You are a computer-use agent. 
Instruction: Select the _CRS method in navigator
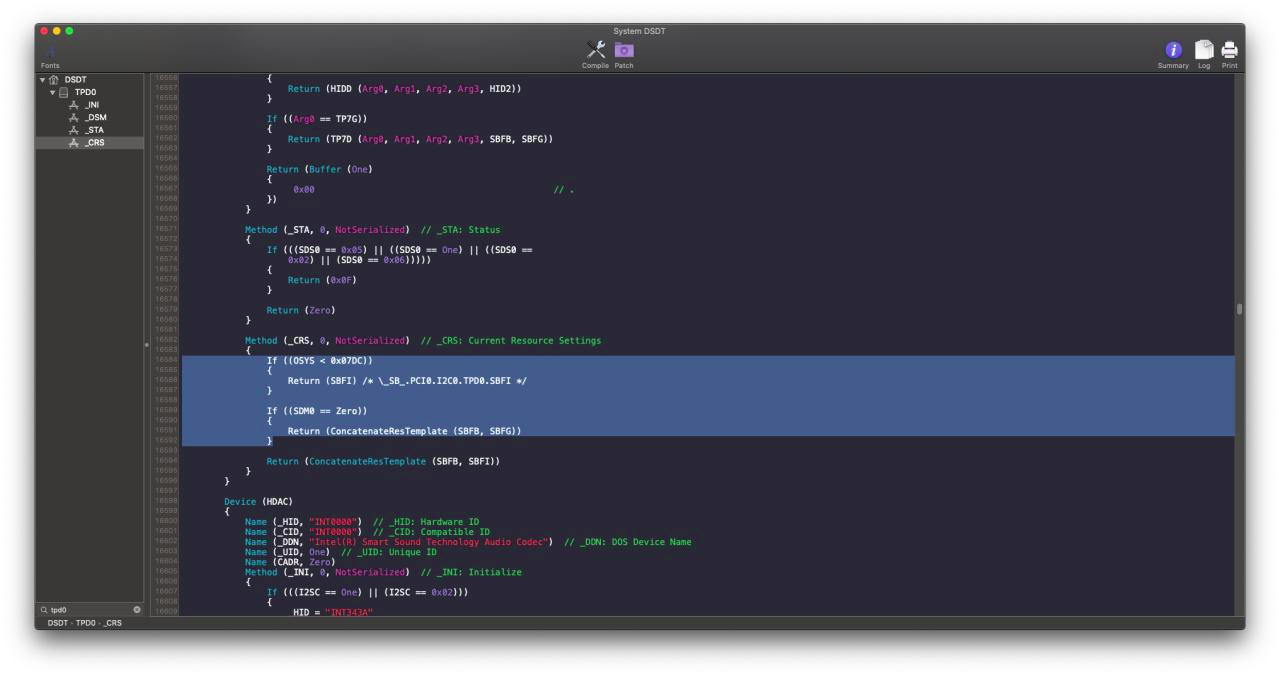pyautogui.click(x=90, y=142)
